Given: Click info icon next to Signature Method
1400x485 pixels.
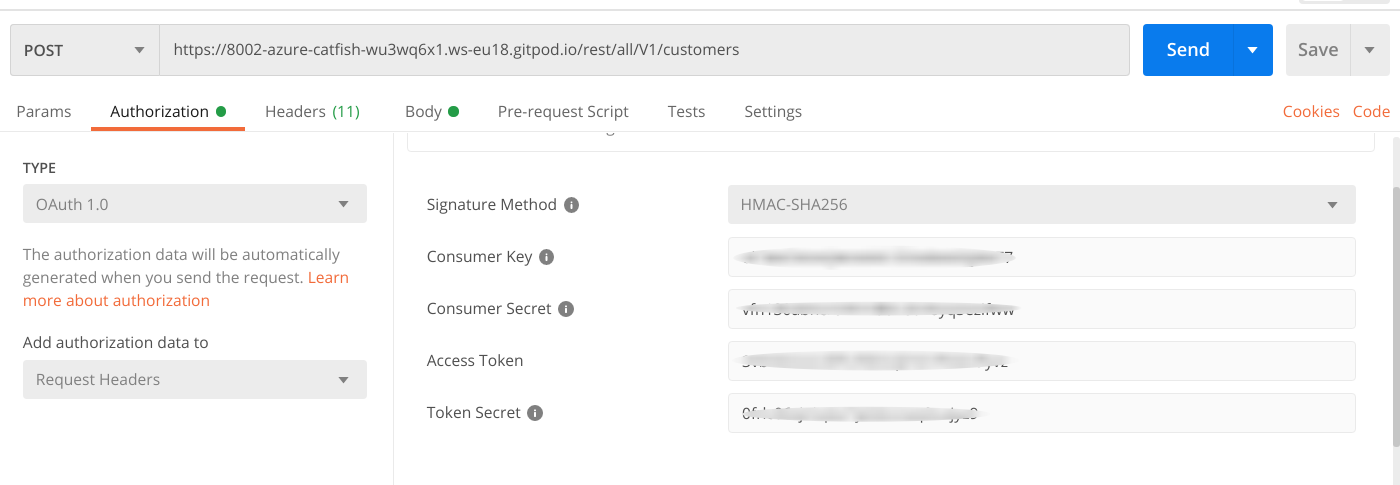Looking at the screenshot, I should click(x=572, y=205).
